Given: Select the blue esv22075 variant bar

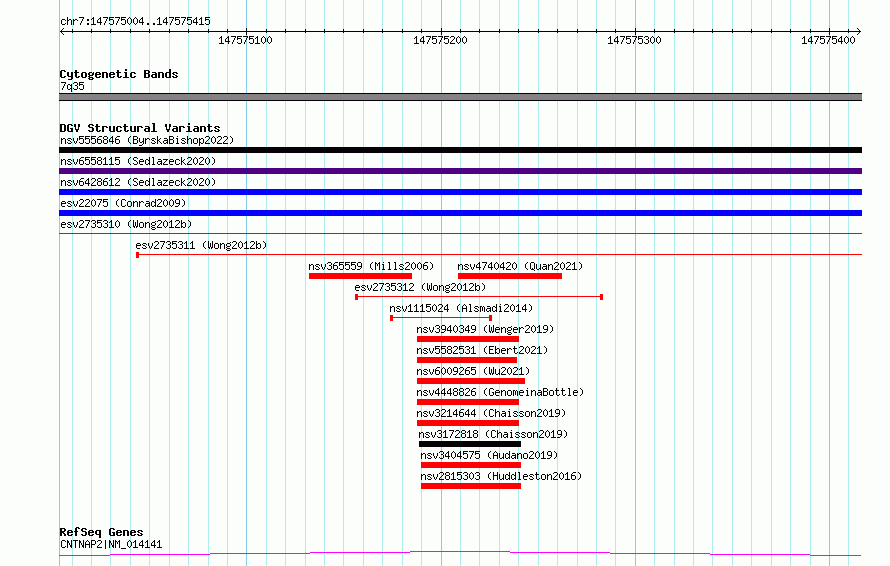Looking at the screenshot, I should 460,213.
